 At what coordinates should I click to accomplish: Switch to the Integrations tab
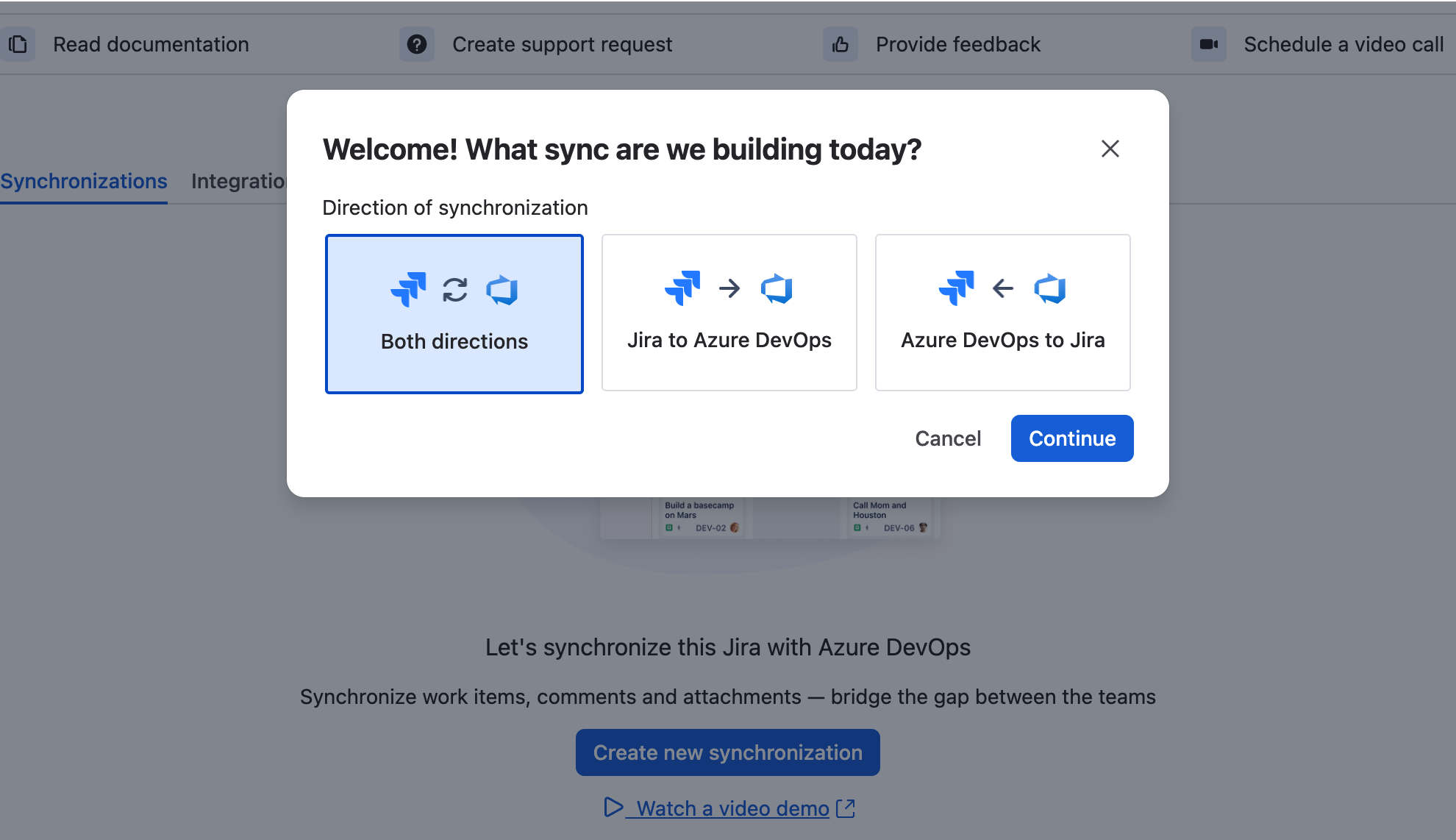click(238, 181)
